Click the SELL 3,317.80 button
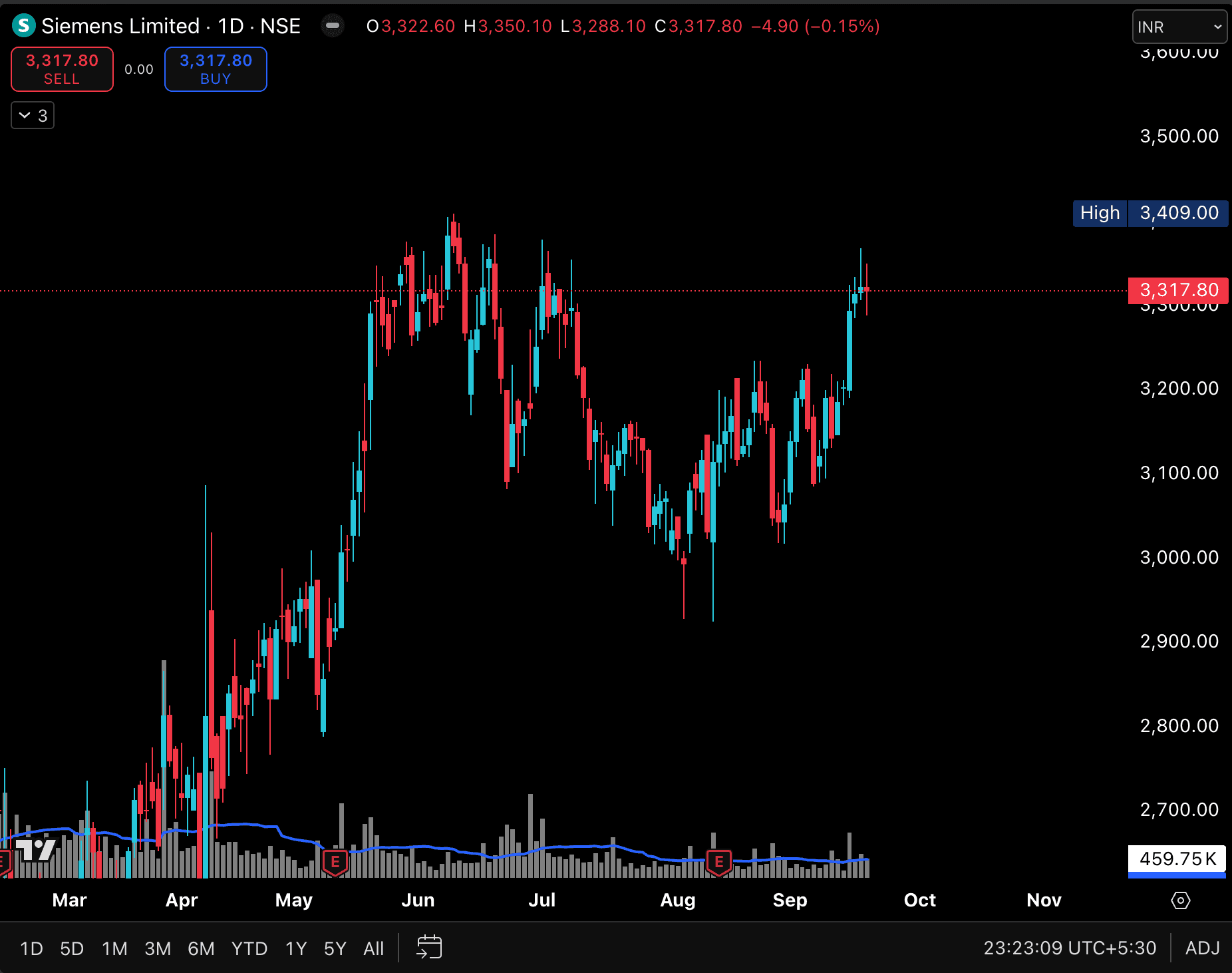This screenshot has width=1232, height=973. [62, 69]
